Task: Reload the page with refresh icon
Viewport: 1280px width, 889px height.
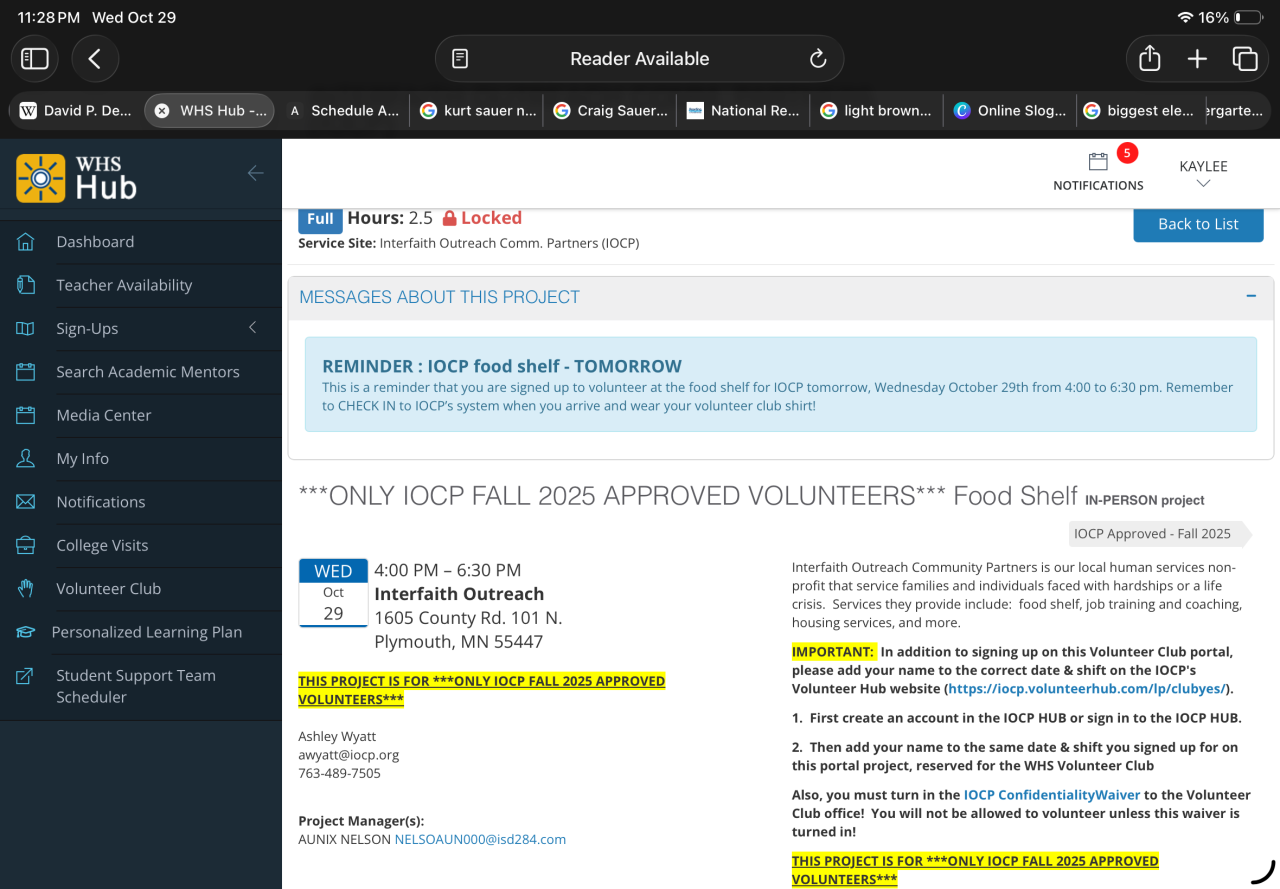Action: tap(818, 59)
